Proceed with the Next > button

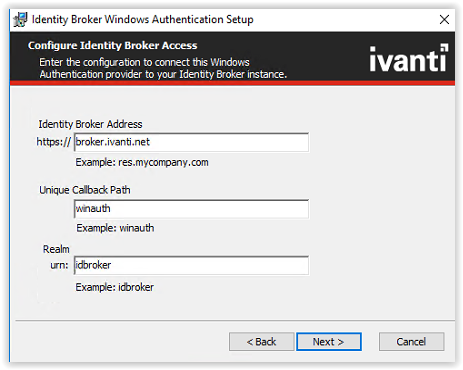click(x=329, y=342)
